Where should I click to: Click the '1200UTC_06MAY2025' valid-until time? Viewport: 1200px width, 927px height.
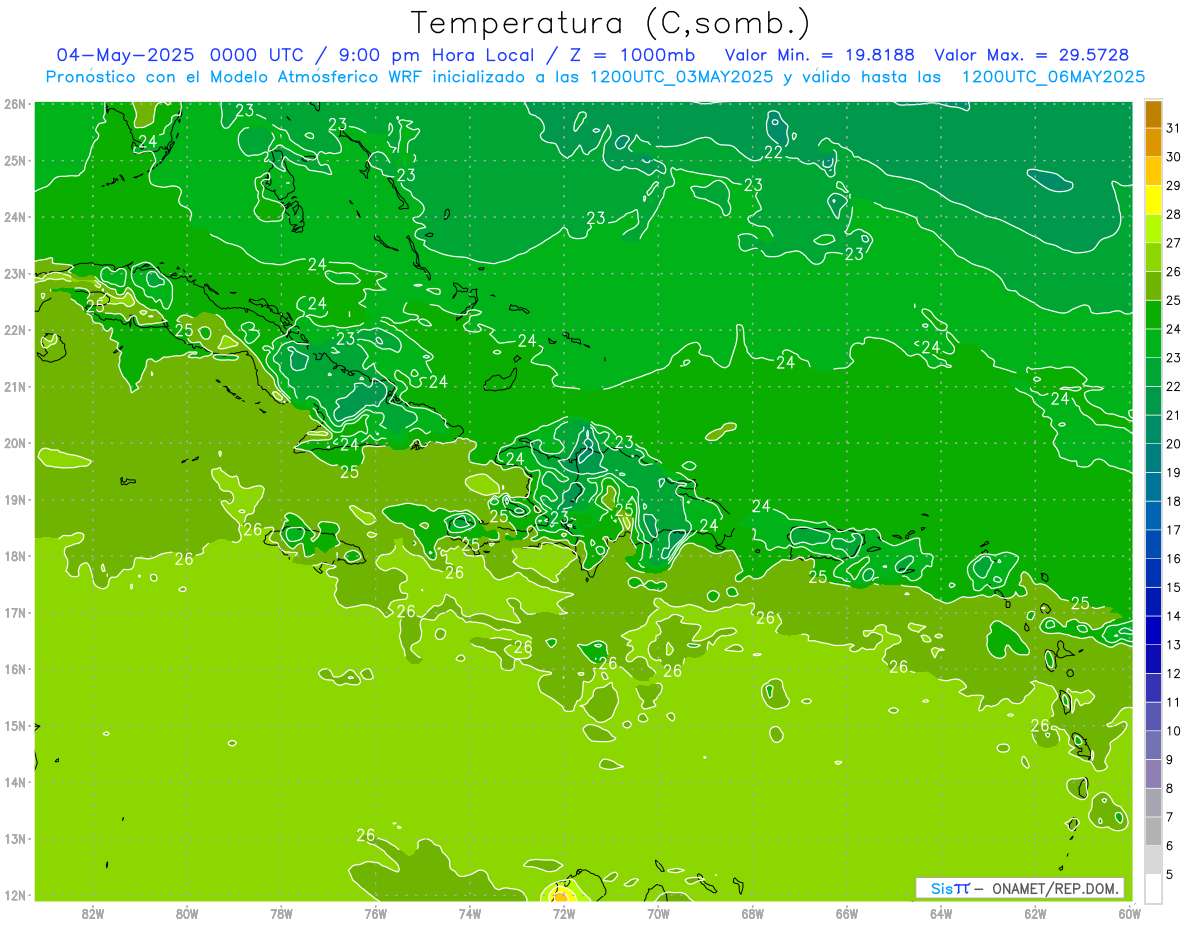pos(1053,77)
